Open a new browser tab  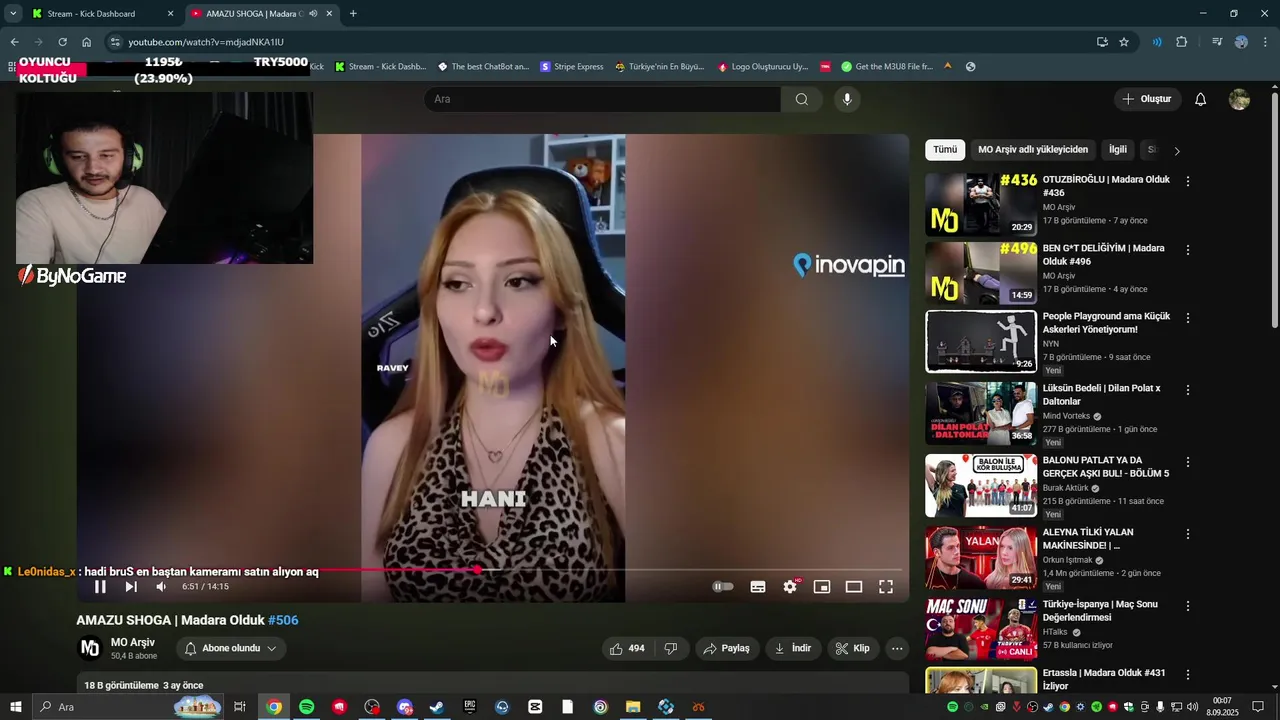tap(353, 14)
